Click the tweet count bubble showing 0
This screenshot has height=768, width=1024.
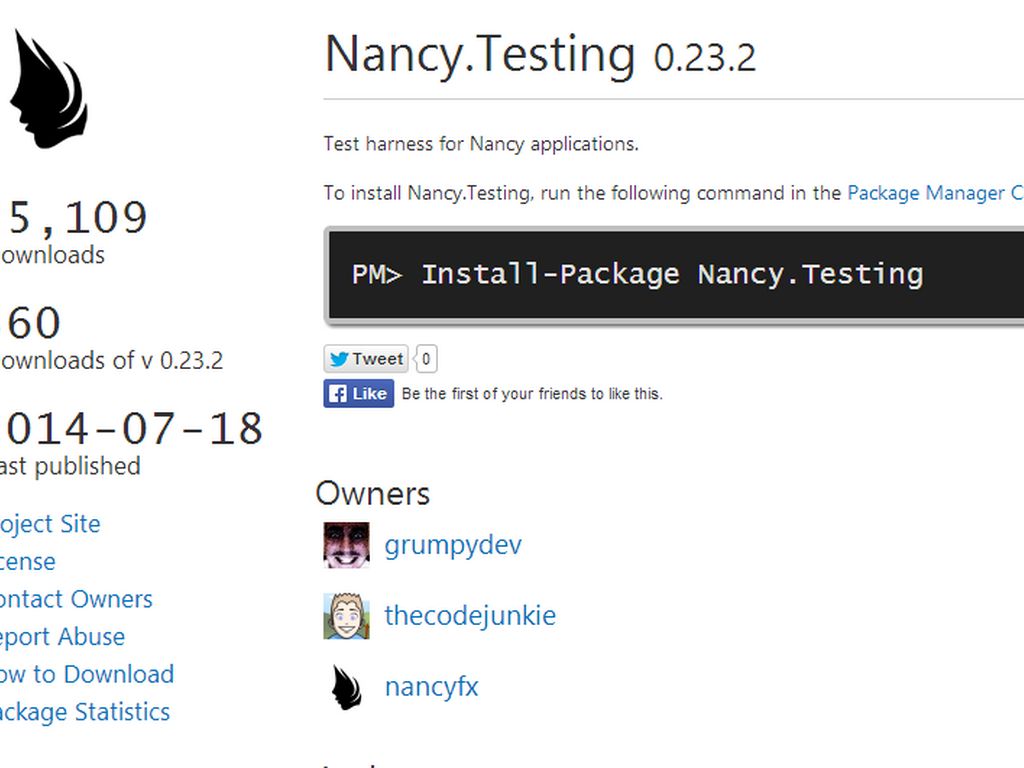point(426,359)
